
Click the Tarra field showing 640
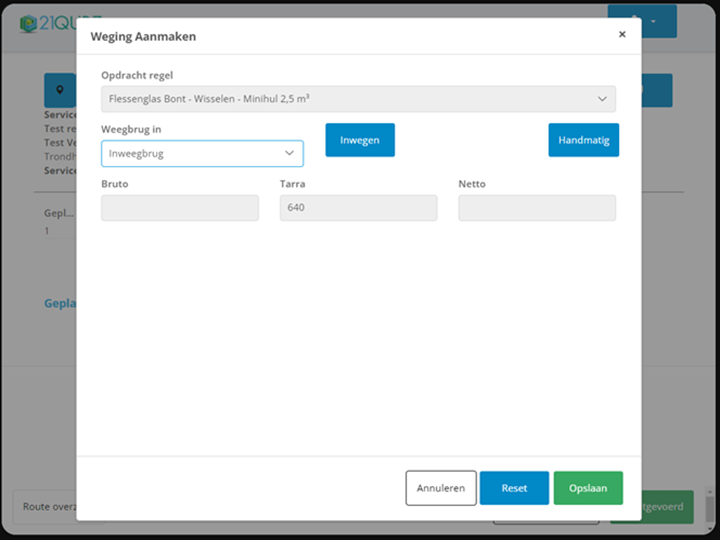[358, 208]
